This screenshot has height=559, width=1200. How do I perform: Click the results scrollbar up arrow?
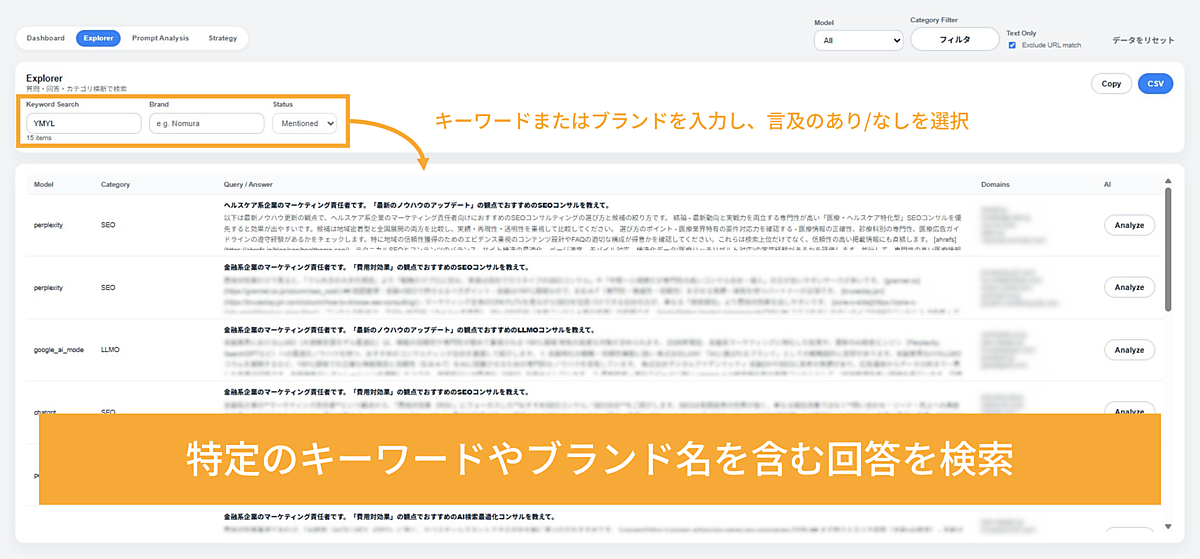tap(1167, 181)
